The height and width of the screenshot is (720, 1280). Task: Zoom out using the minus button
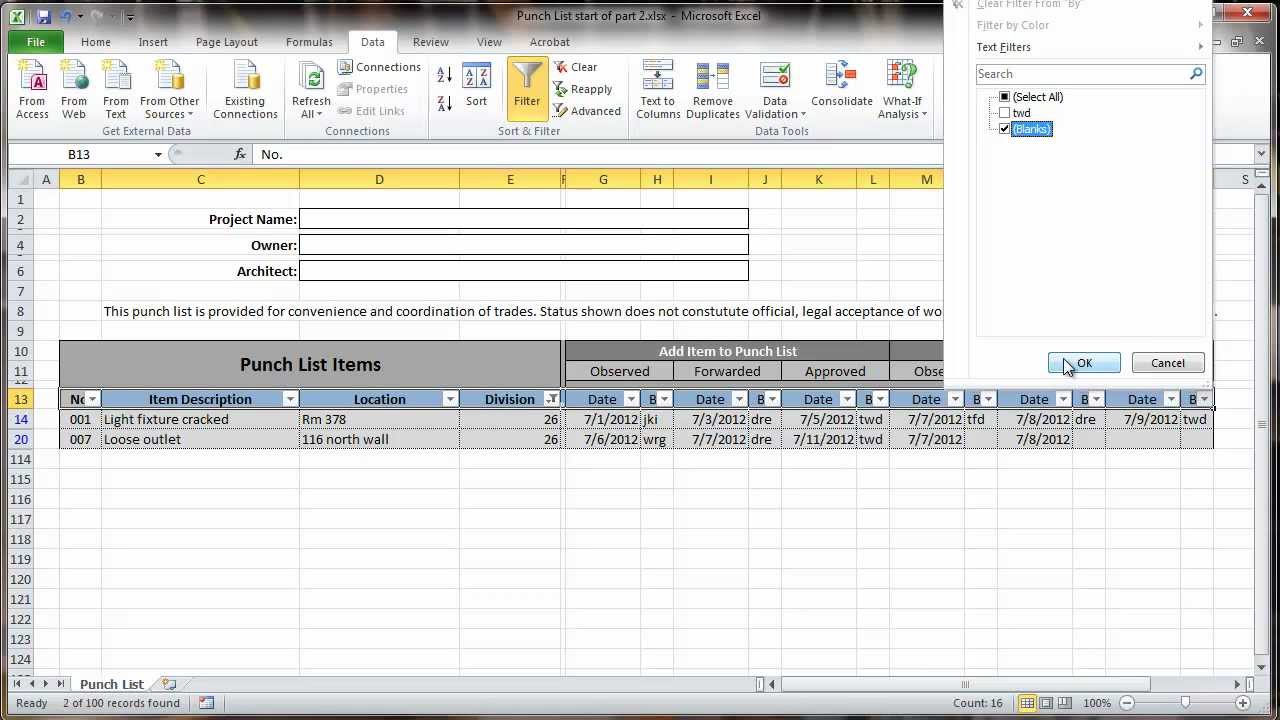[1128, 703]
